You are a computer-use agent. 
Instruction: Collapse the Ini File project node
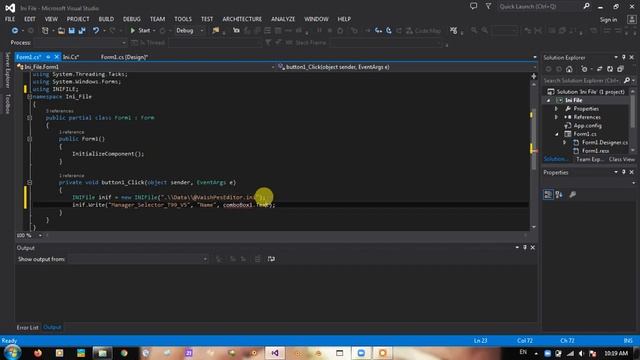click(548, 100)
